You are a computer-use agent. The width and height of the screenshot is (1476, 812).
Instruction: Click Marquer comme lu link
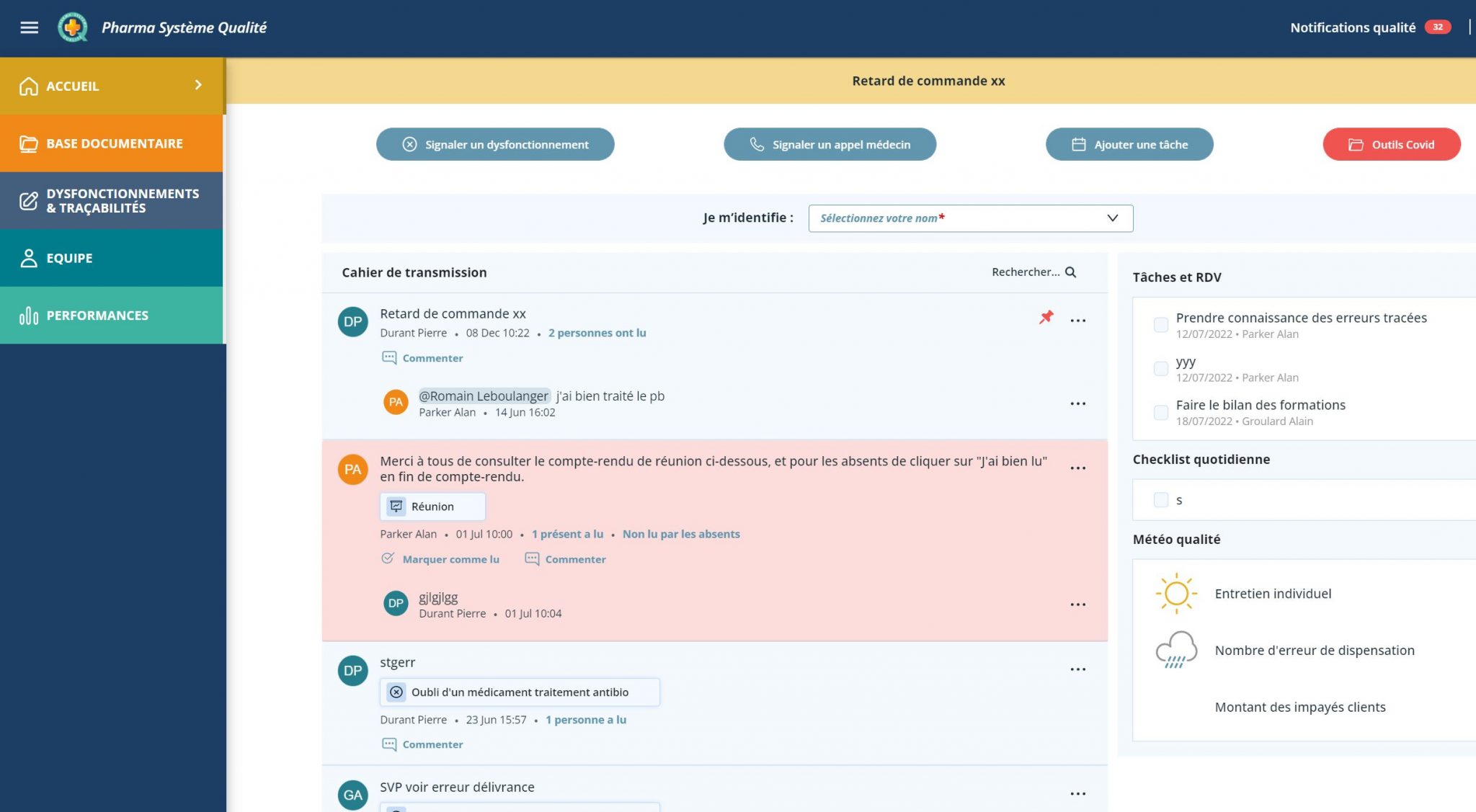pos(450,559)
